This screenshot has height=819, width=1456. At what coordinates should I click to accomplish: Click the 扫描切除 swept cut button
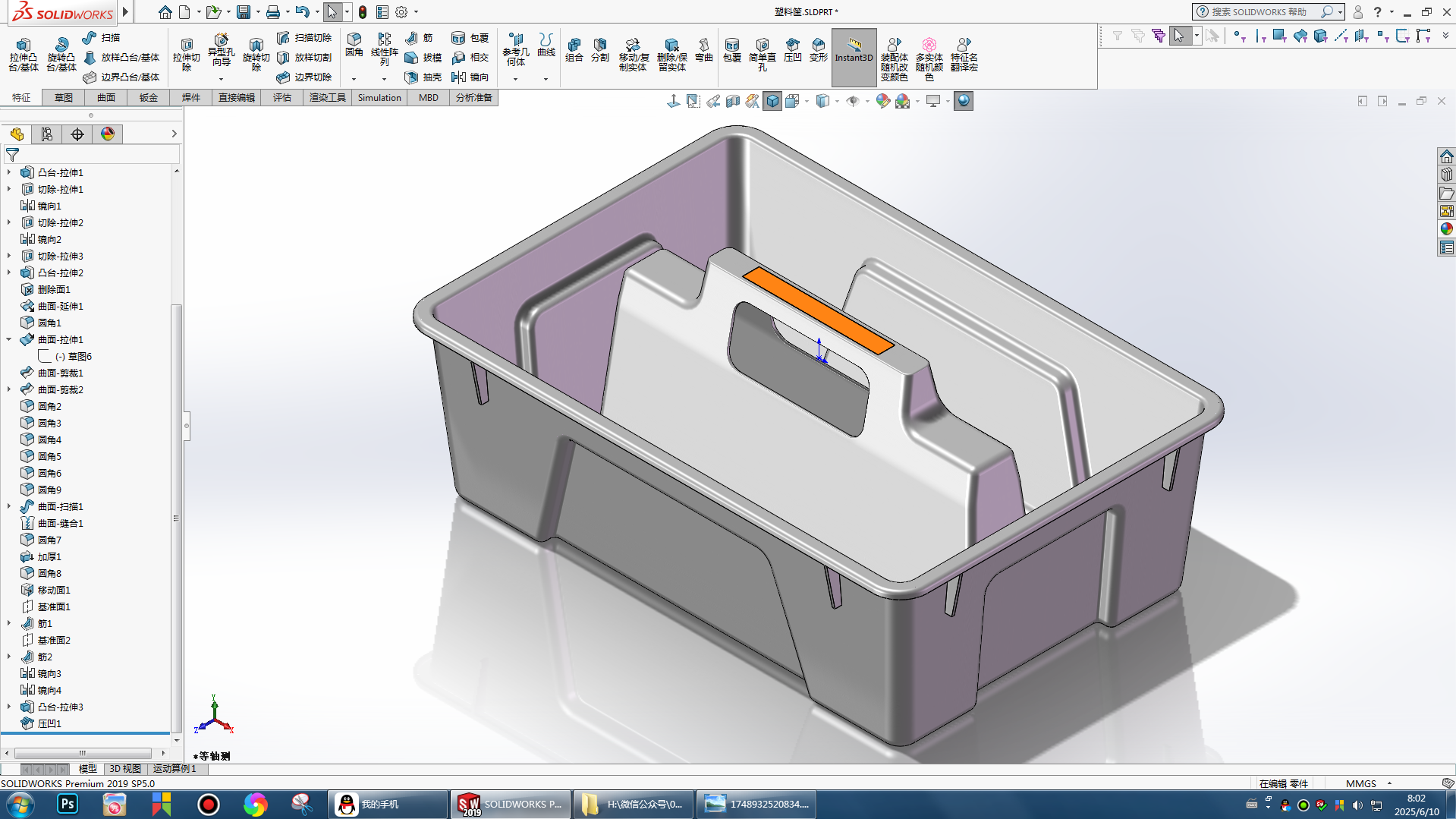(304, 38)
